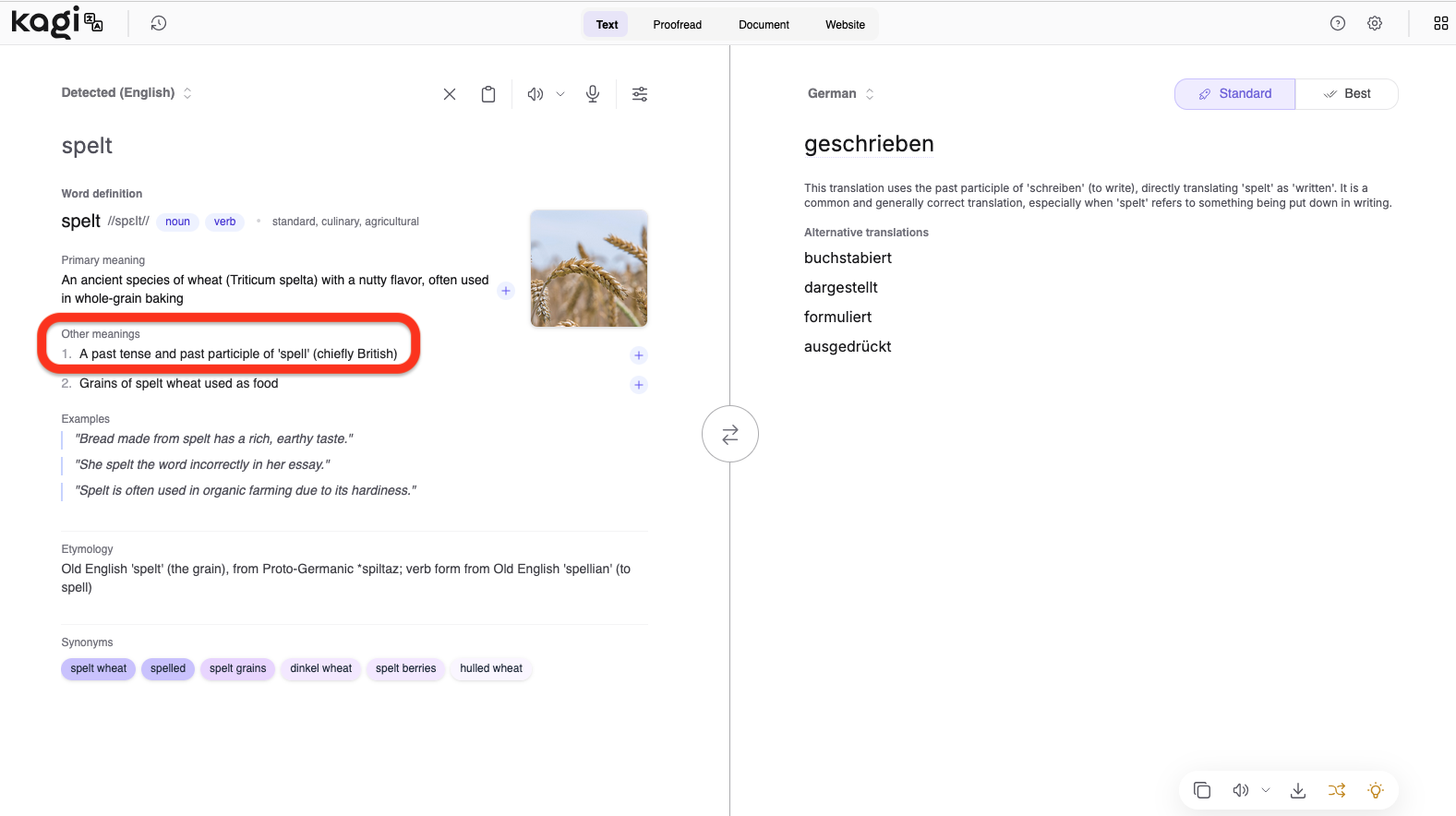Open the Document tab
This screenshot has width=1456, height=816.
tap(764, 25)
